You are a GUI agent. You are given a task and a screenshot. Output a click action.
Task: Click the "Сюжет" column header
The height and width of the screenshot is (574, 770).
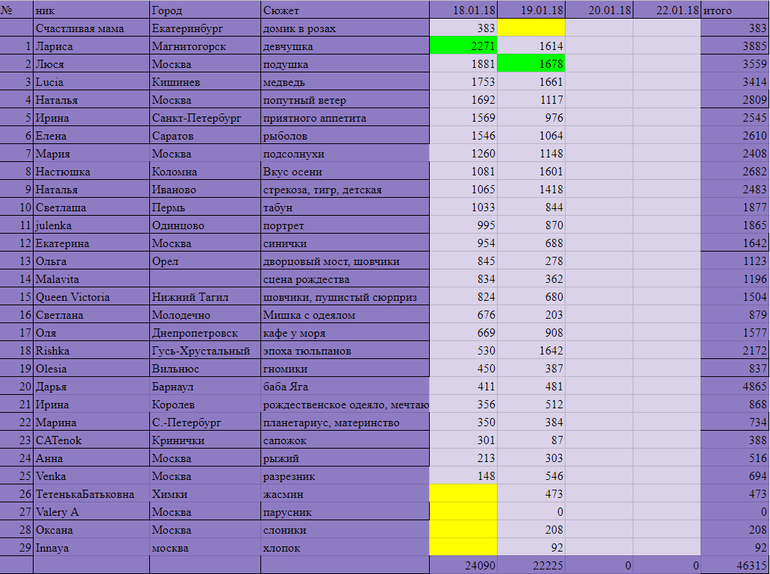click(x=344, y=10)
